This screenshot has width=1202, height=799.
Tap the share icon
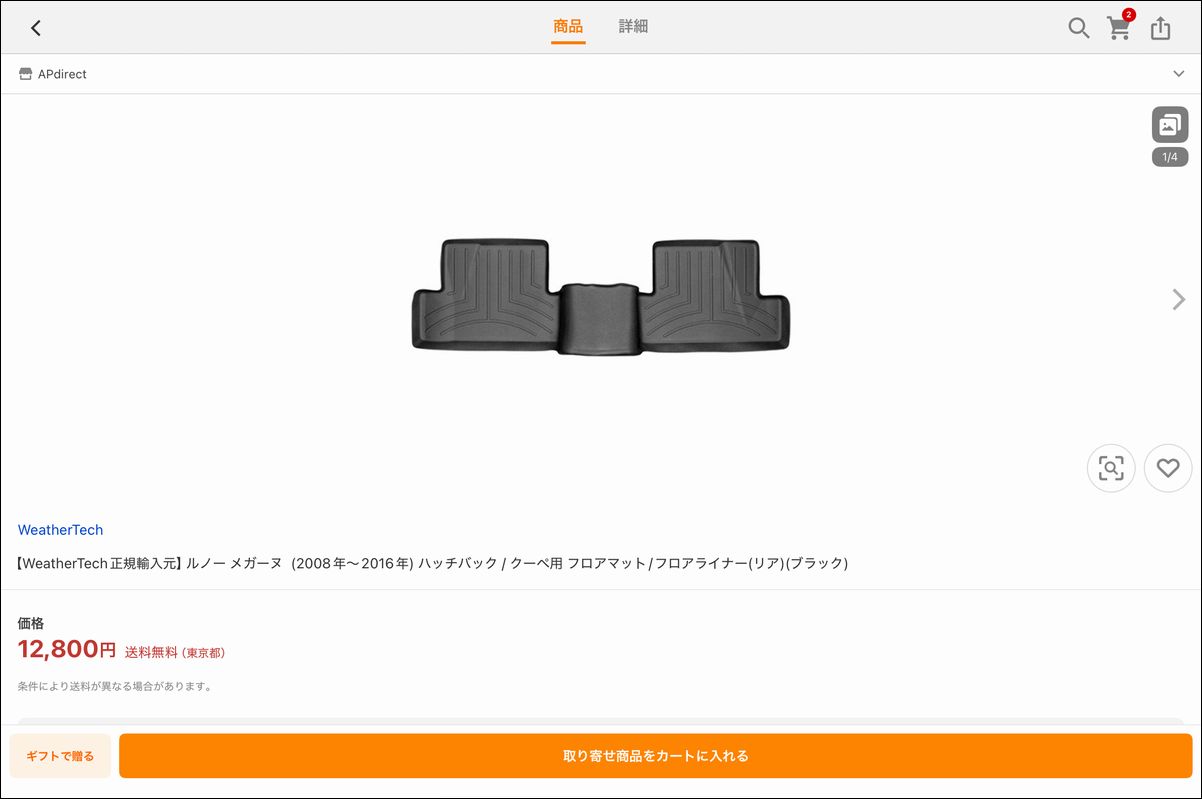click(1160, 28)
